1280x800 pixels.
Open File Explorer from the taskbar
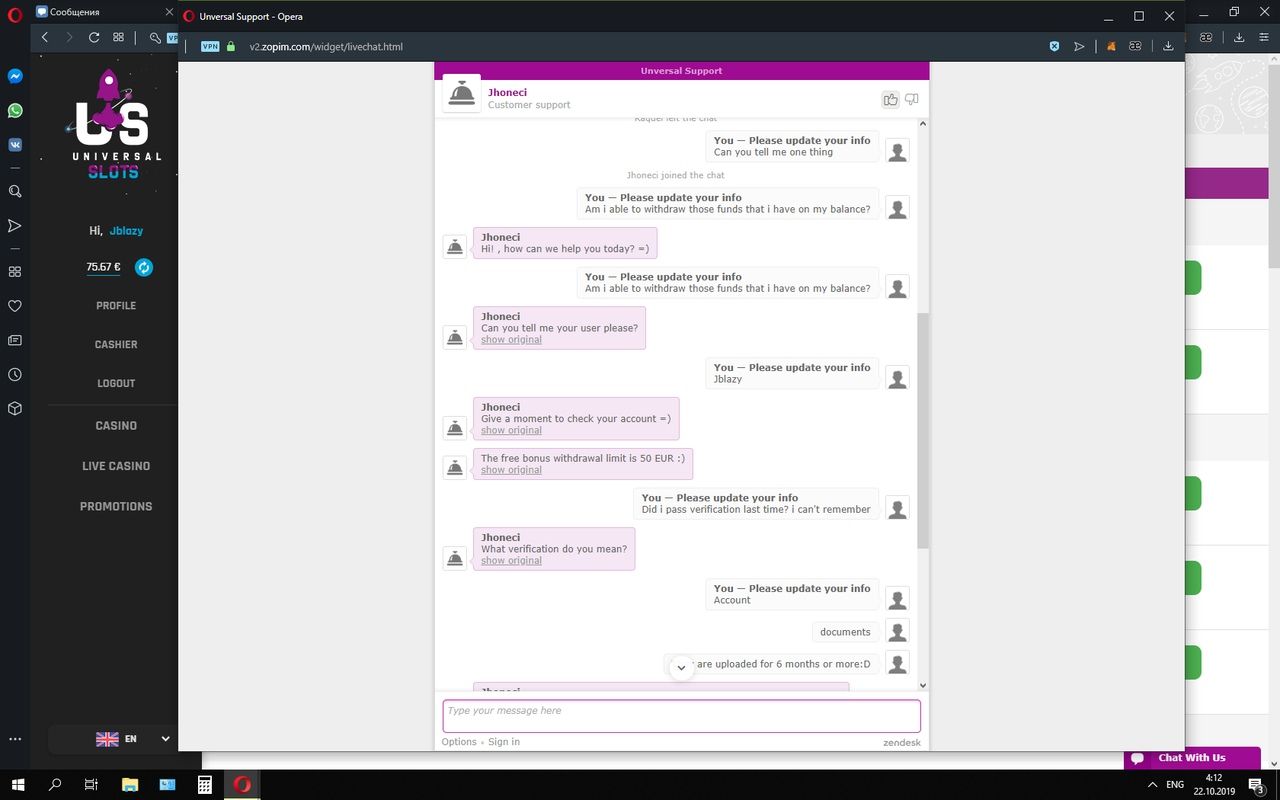129,785
